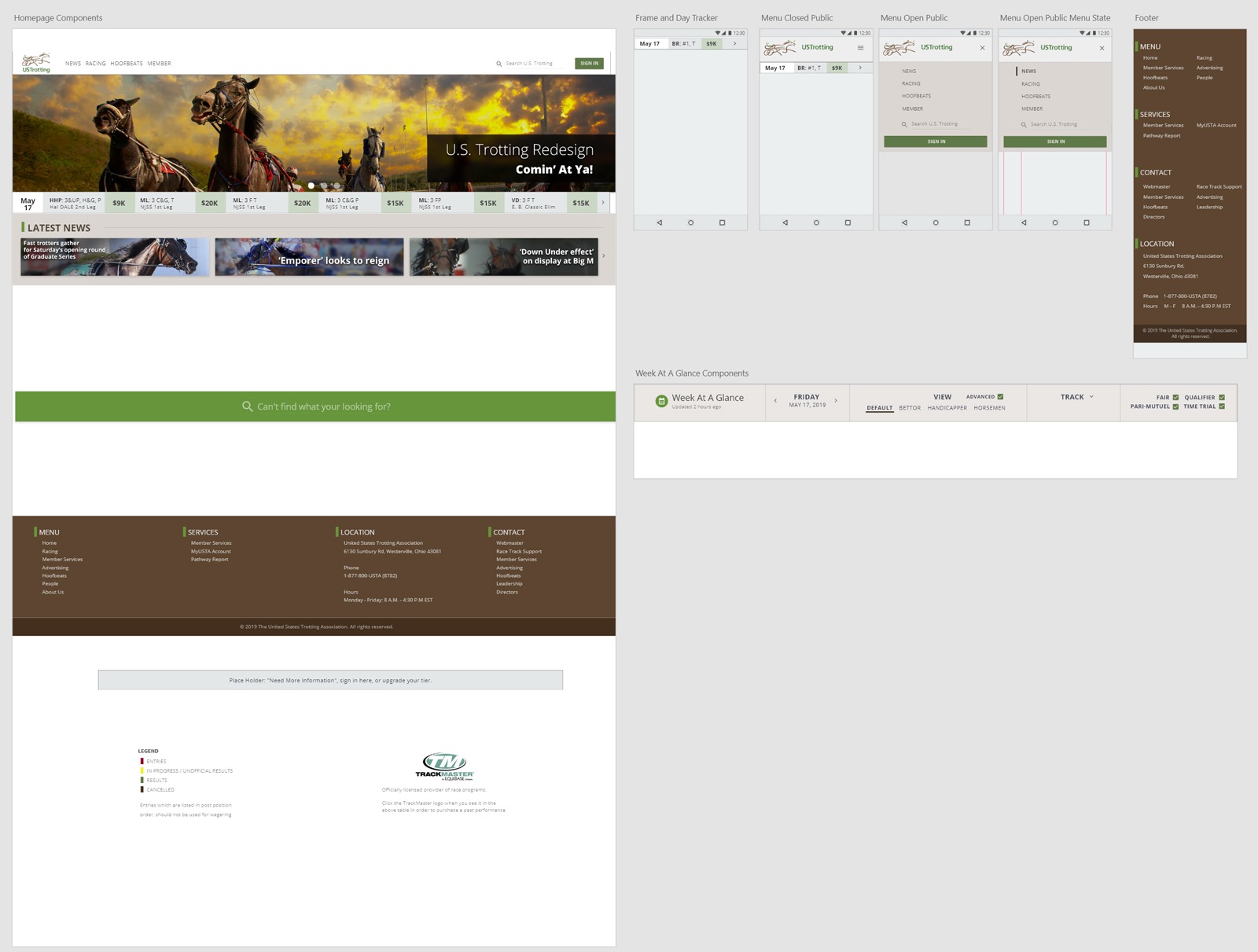The width and height of the screenshot is (1258, 952).
Task: Open the Racing menu in homepage header
Action: [95, 64]
